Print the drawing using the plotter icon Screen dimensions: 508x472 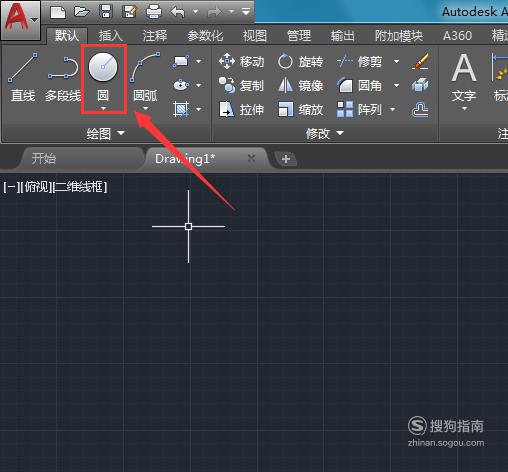click(x=154, y=12)
